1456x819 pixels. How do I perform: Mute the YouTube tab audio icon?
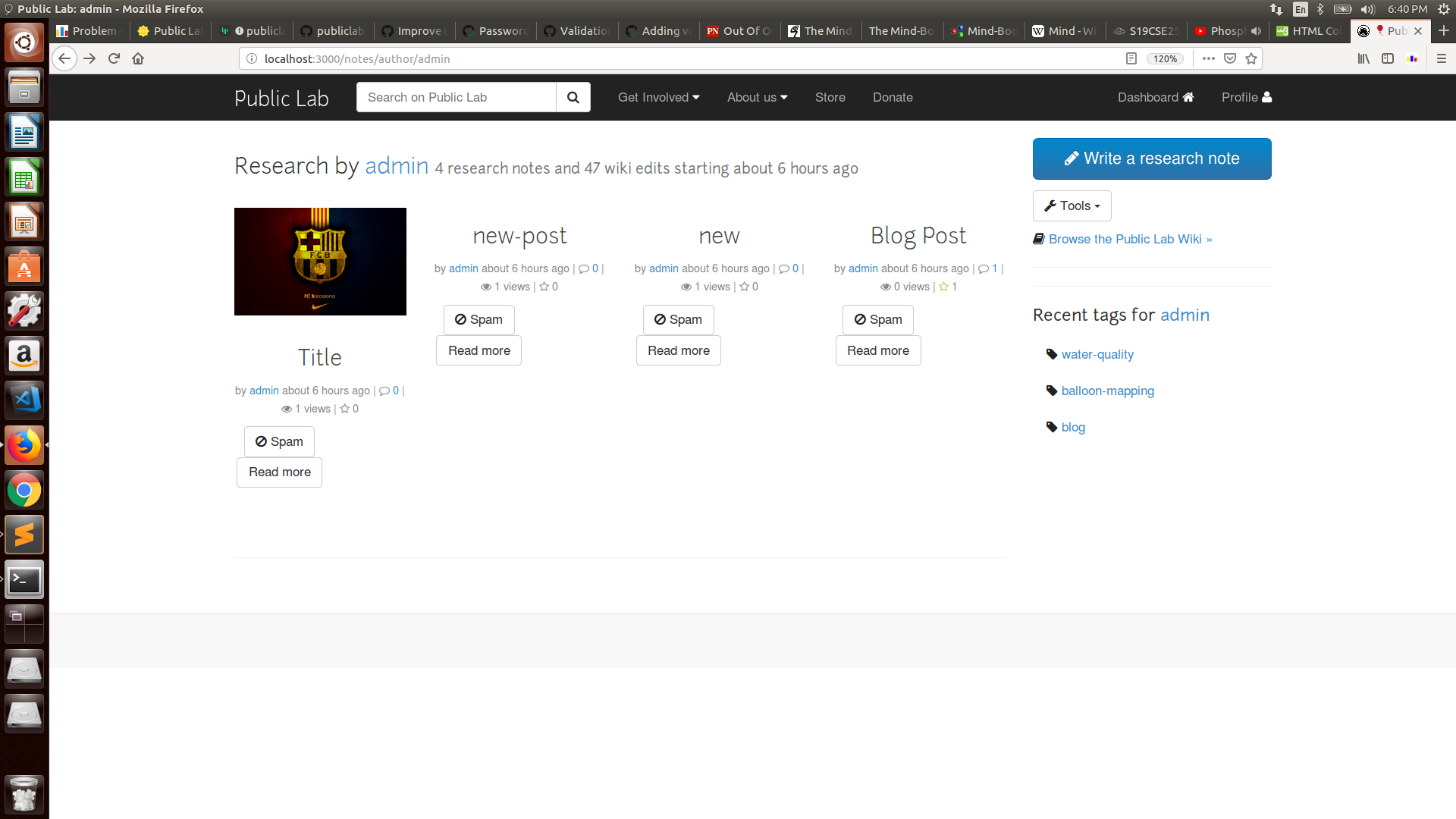1257,31
